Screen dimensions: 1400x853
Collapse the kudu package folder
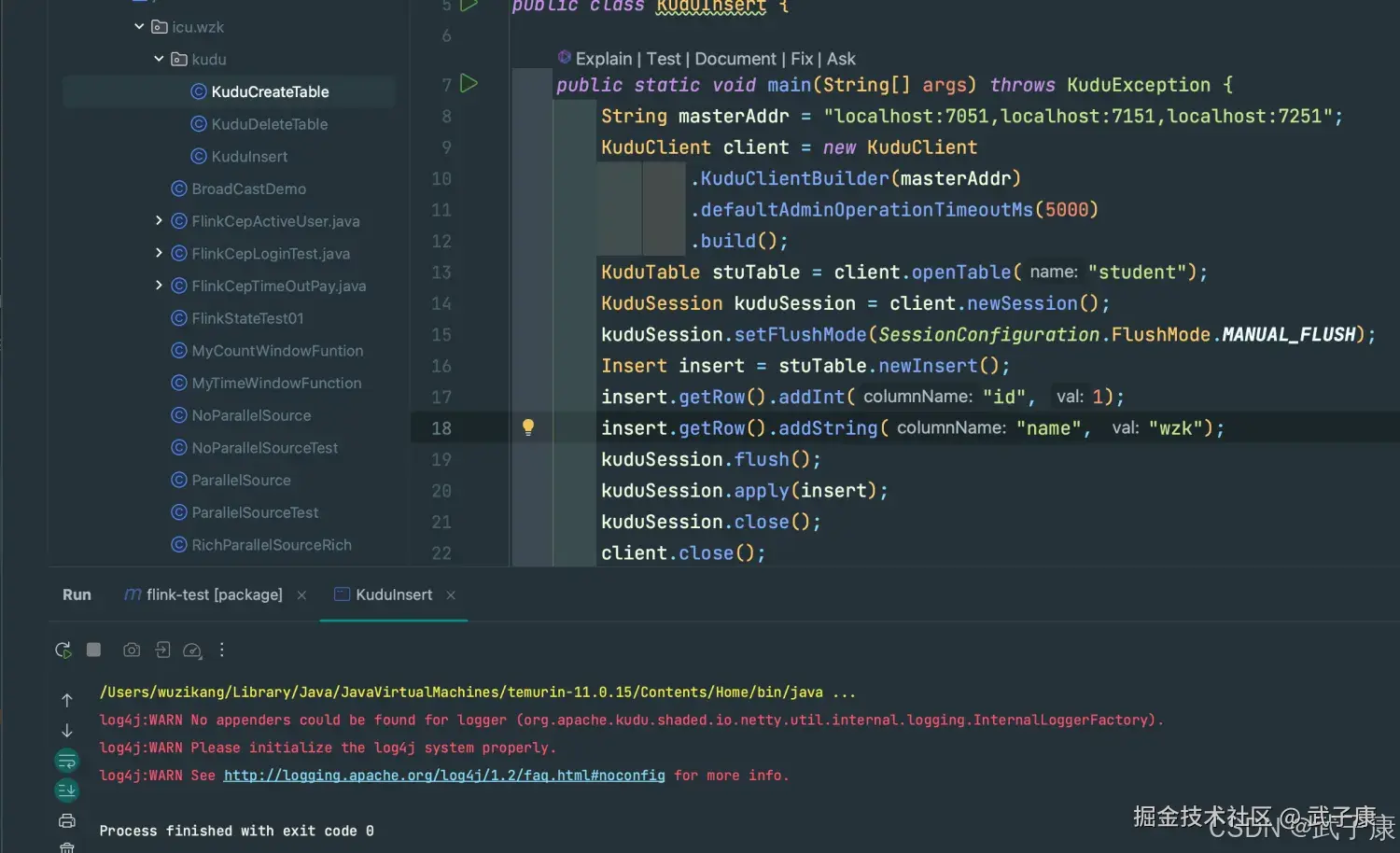(159, 58)
